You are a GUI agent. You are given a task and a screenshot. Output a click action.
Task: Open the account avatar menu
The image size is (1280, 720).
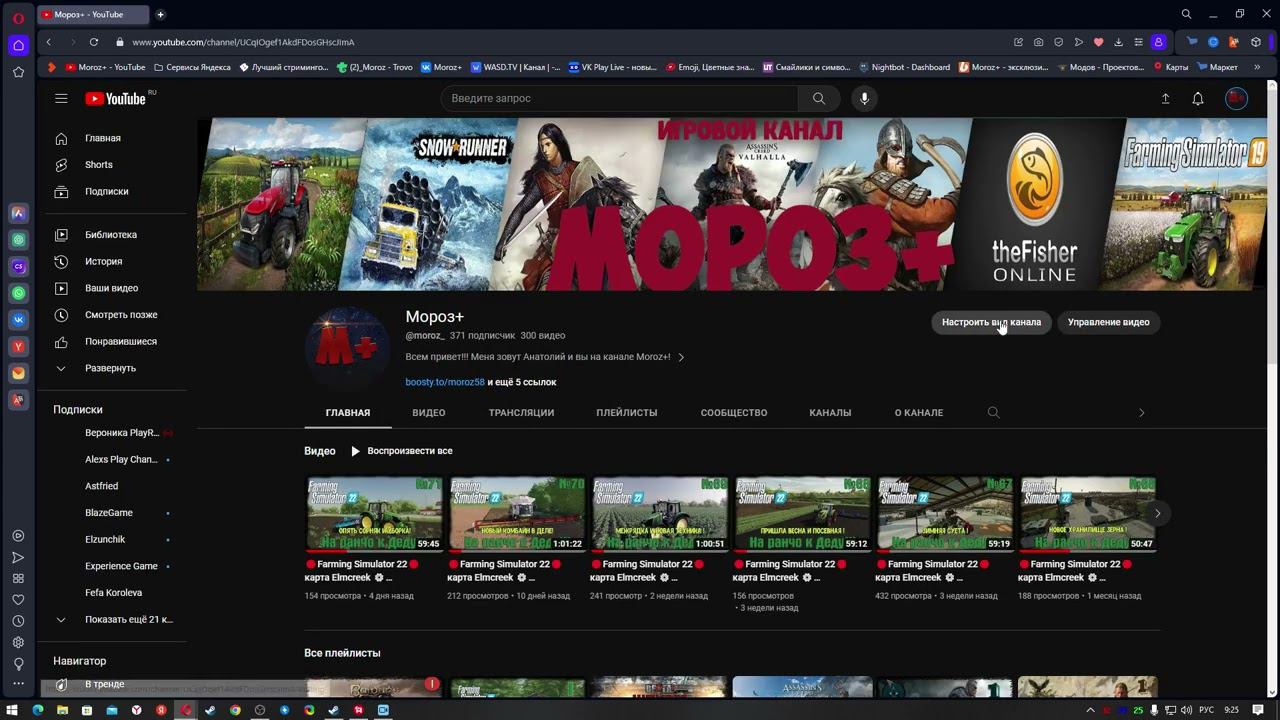point(1237,98)
